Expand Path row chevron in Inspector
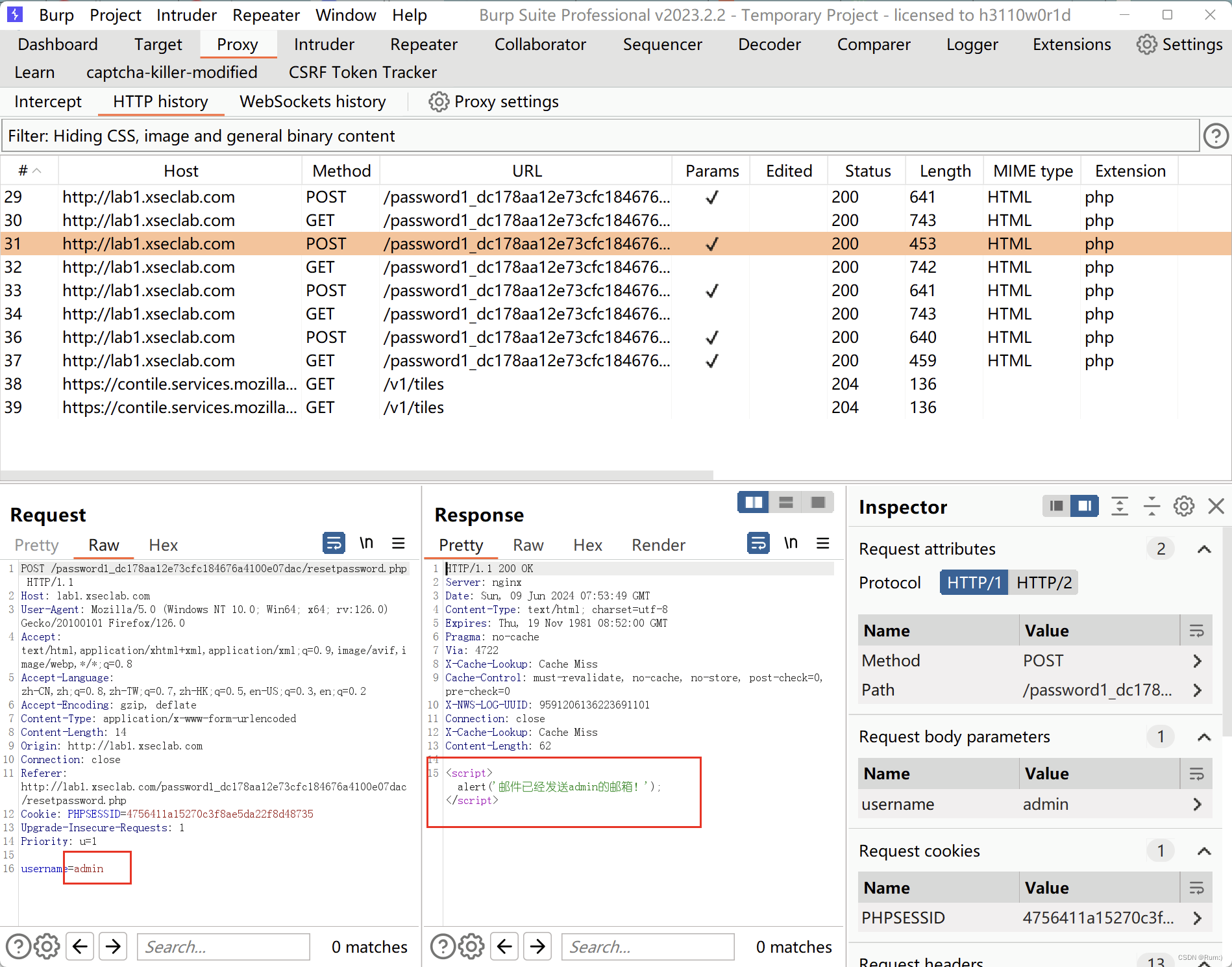This screenshot has height=967, width=1232. [x=1198, y=690]
